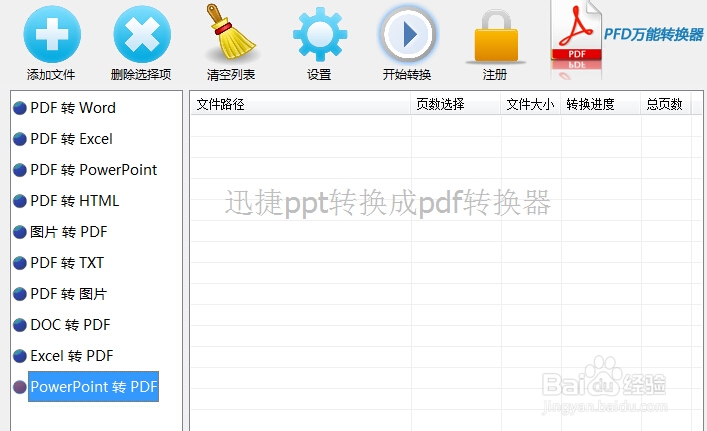
Task: Select the highlighted PowerPoint 转 PDF item
Action: point(93,387)
